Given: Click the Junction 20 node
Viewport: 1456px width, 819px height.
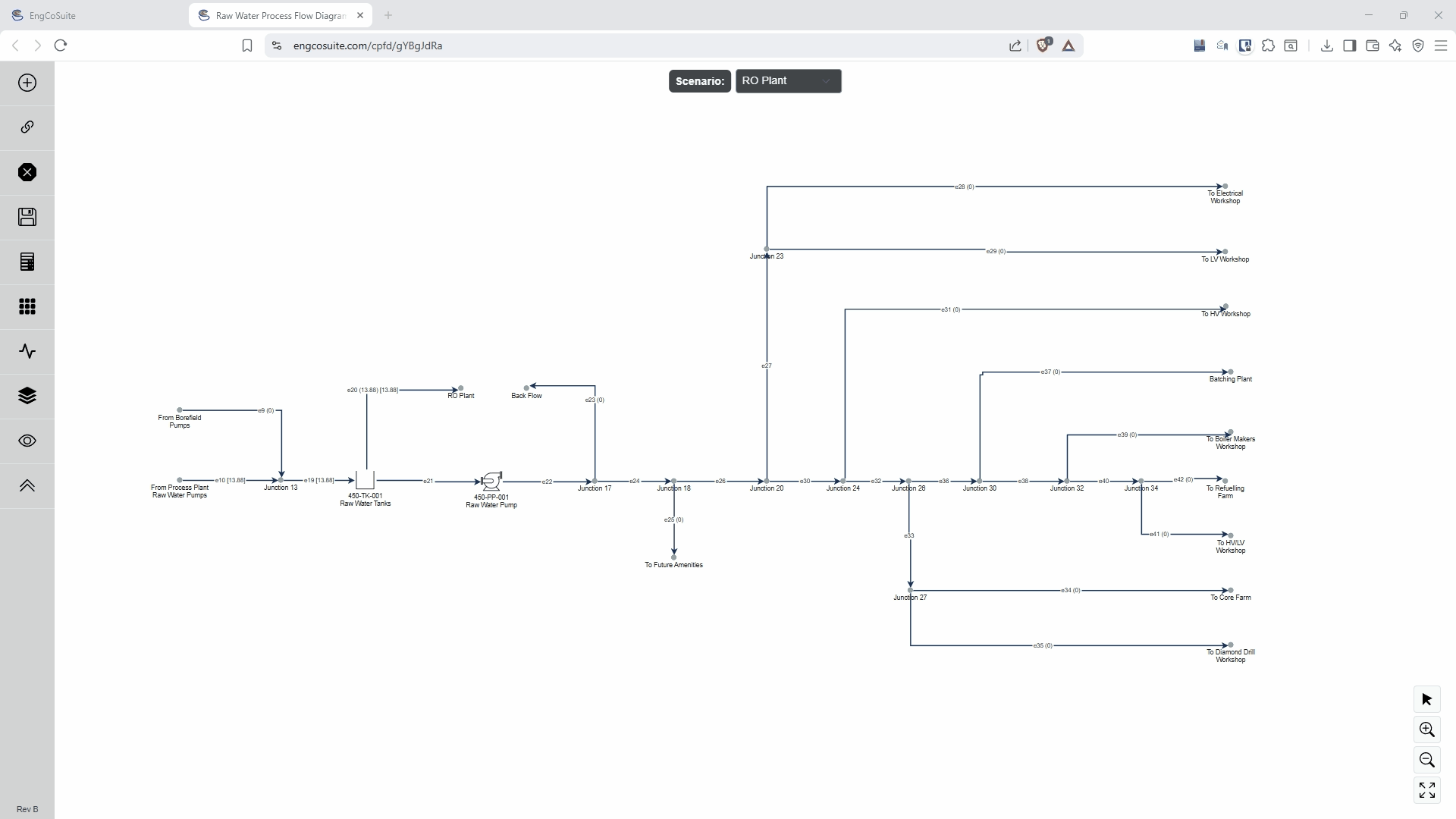Looking at the screenshot, I should pyautogui.click(x=767, y=481).
